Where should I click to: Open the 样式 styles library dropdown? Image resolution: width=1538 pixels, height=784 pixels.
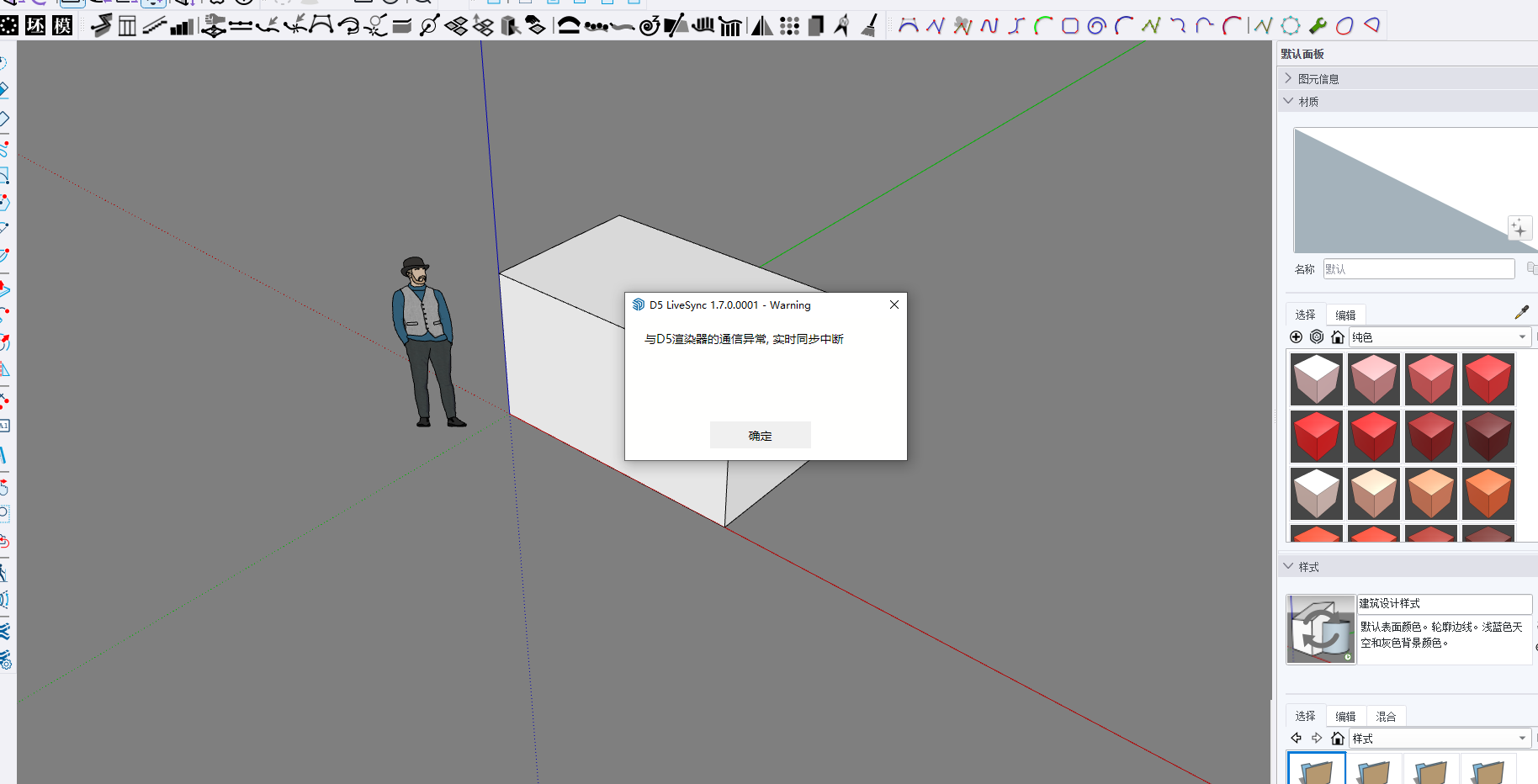(x=1439, y=739)
